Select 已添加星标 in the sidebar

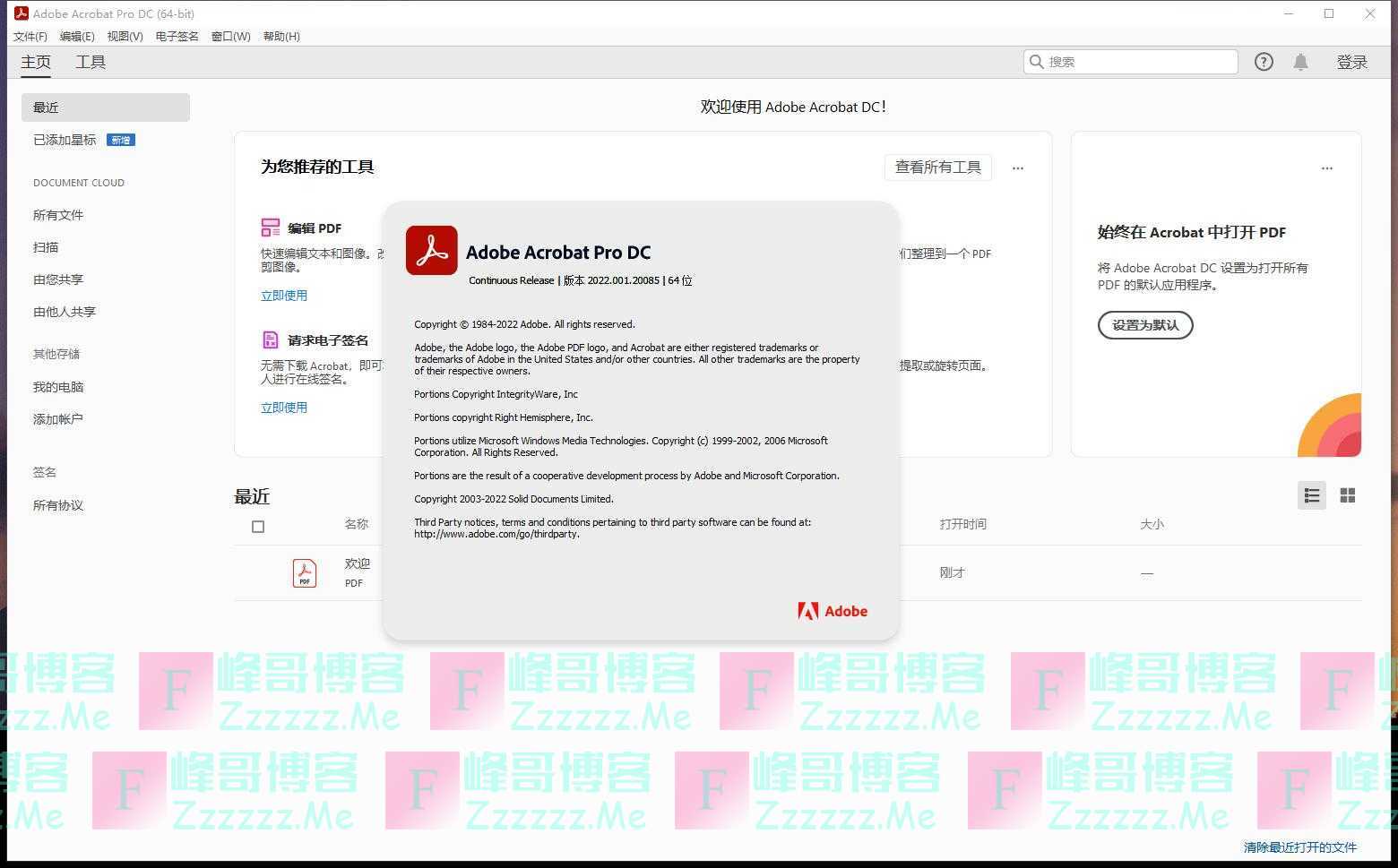coord(65,140)
